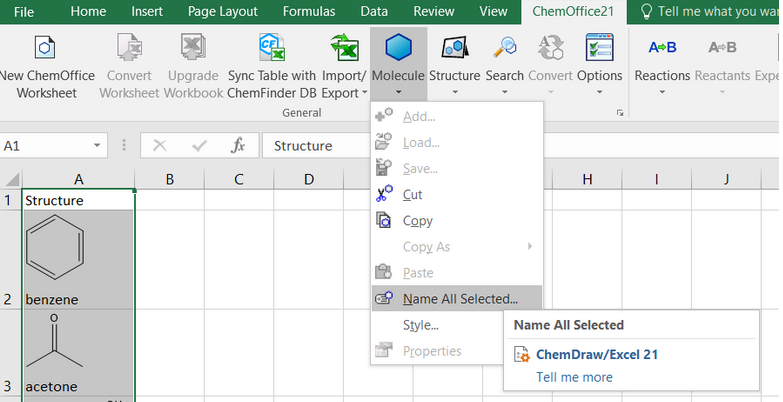Click the fx insert function icon
The width and height of the screenshot is (783, 402).
[238, 145]
